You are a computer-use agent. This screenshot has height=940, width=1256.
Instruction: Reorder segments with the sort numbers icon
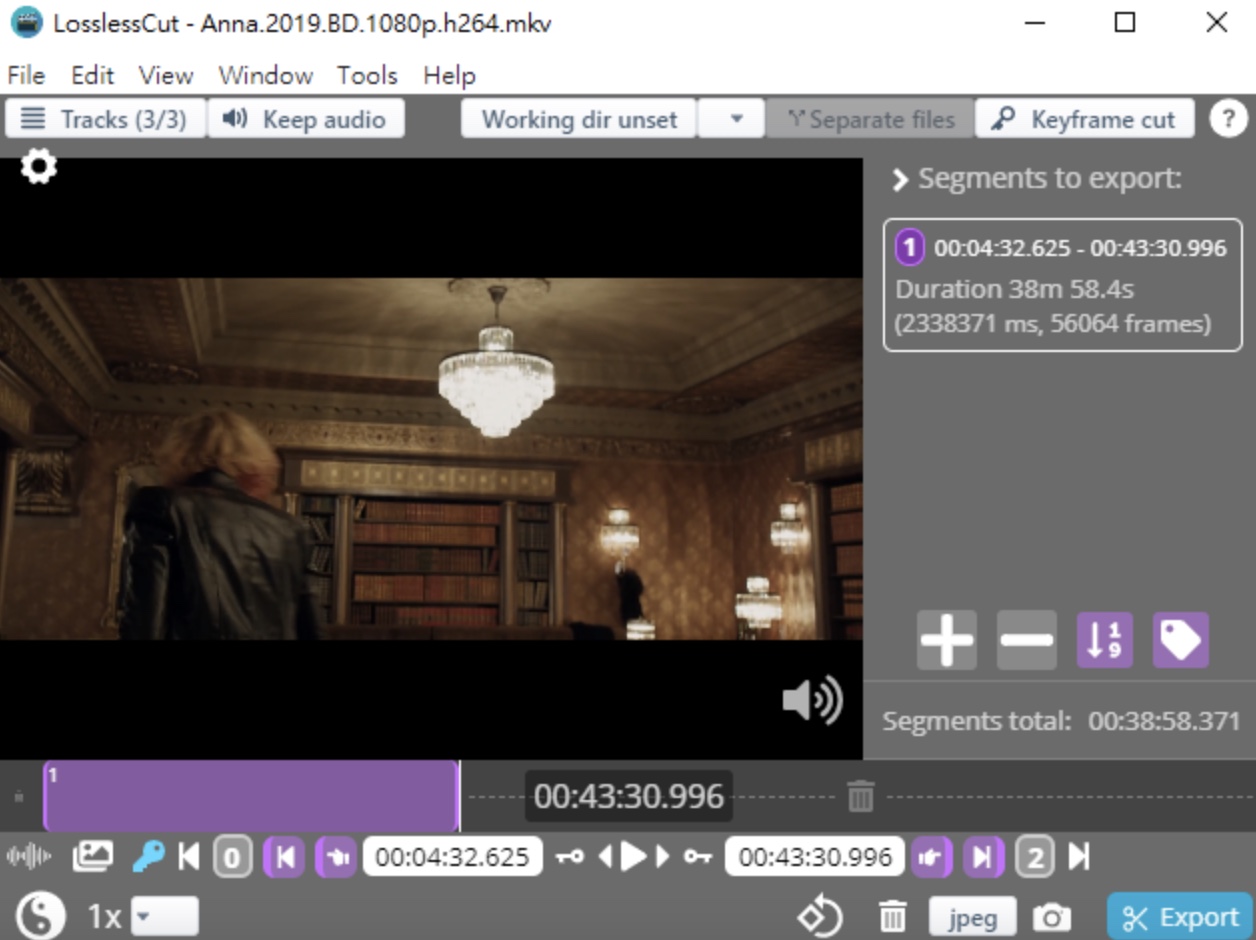click(1104, 639)
